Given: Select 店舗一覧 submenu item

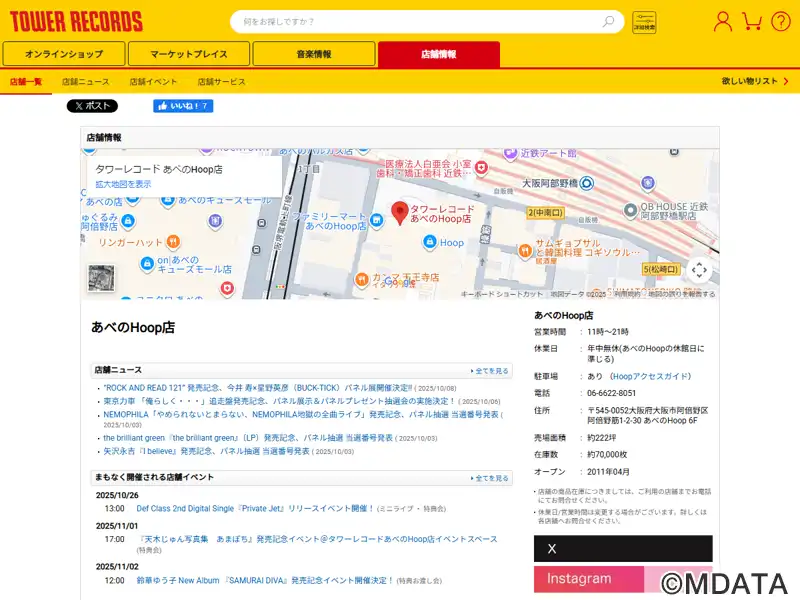Looking at the screenshot, I should point(26,82).
